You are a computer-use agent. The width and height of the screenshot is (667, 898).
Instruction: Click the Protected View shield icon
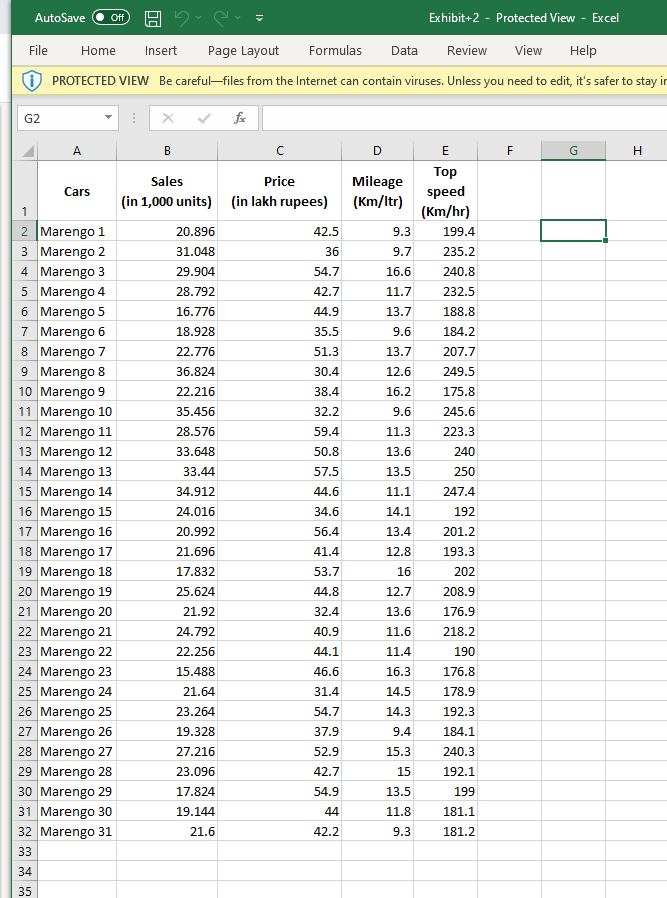32,81
